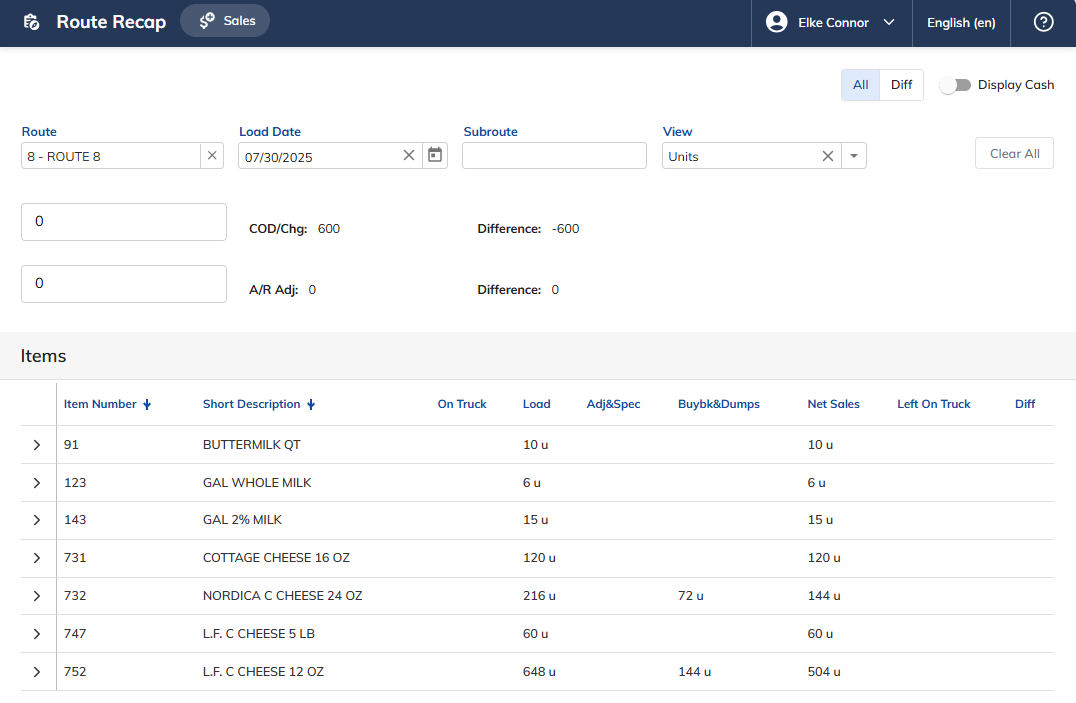The height and width of the screenshot is (703, 1076).
Task: Open the Load Date calendar picker icon
Action: (x=435, y=155)
